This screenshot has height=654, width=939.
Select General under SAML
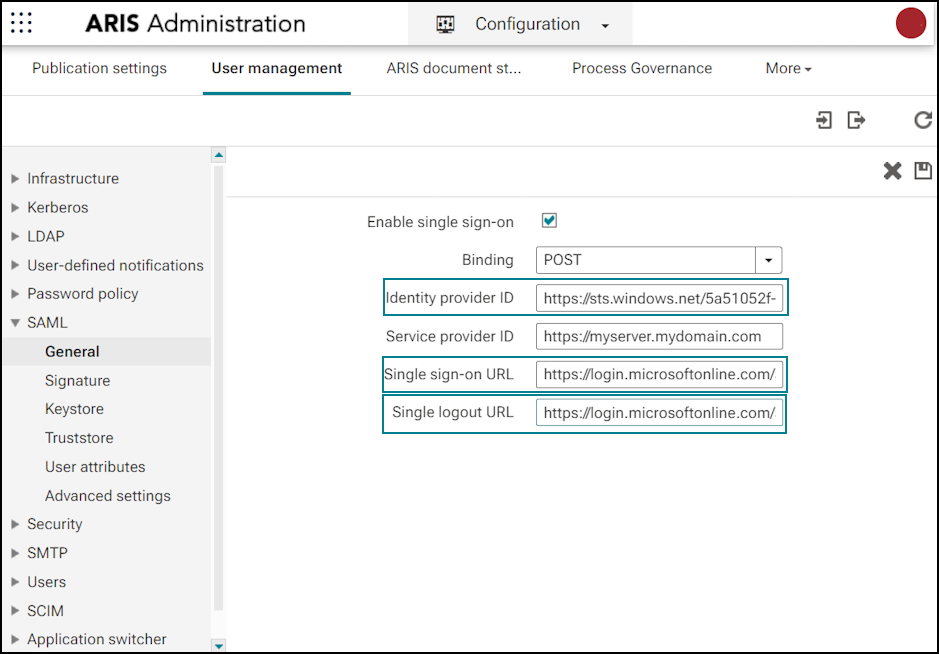tap(107, 352)
